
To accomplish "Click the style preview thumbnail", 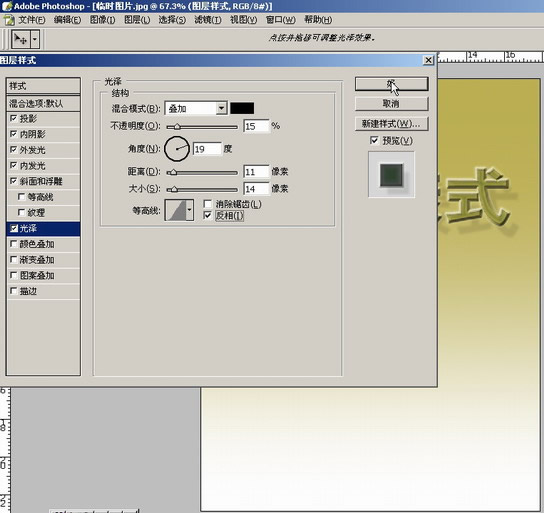I will [x=391, y=174].
